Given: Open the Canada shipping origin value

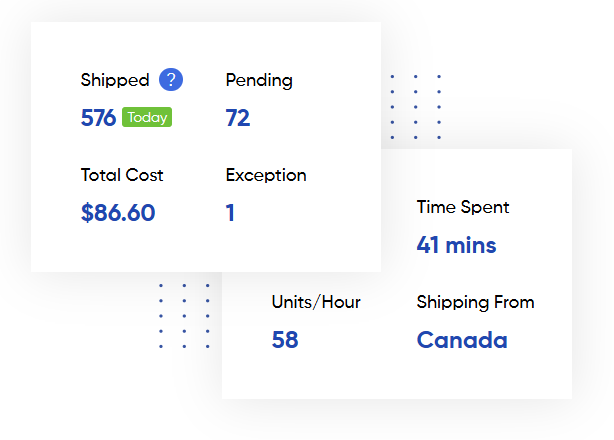Looking at the screenshot, I should (x=462, y=340).
